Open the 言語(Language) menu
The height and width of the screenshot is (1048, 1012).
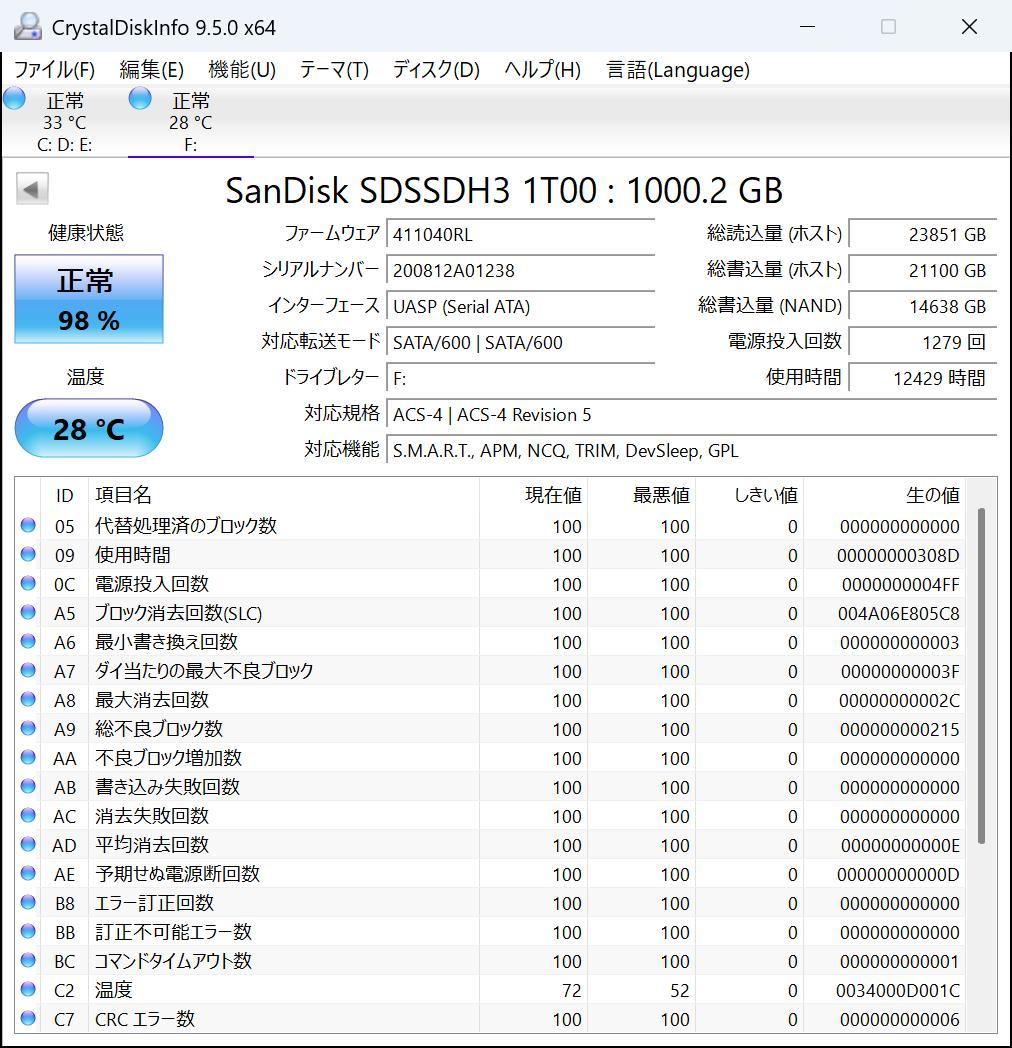pyautogui.click(x=678, y=70)
